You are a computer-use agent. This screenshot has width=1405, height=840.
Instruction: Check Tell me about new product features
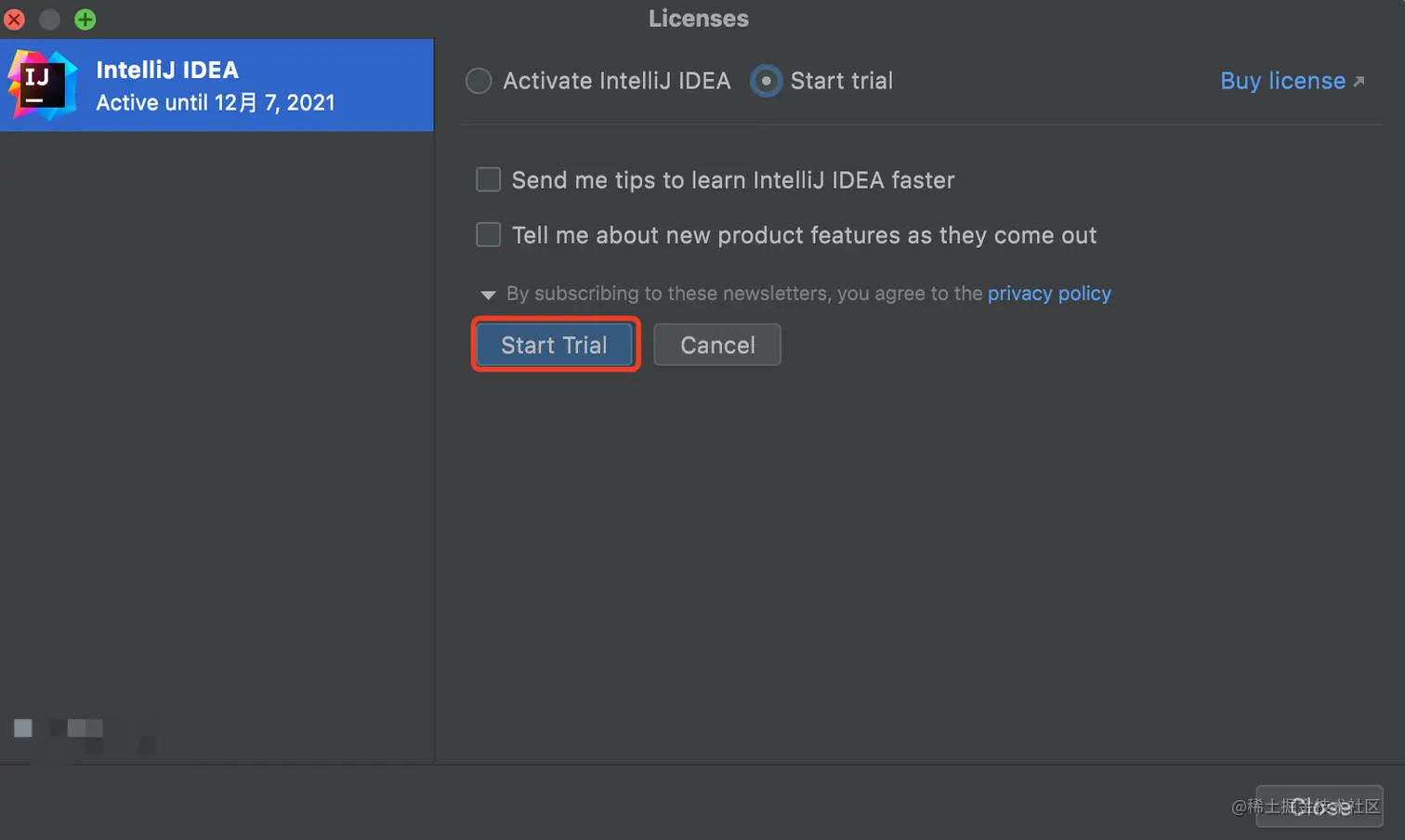(488, 234)
